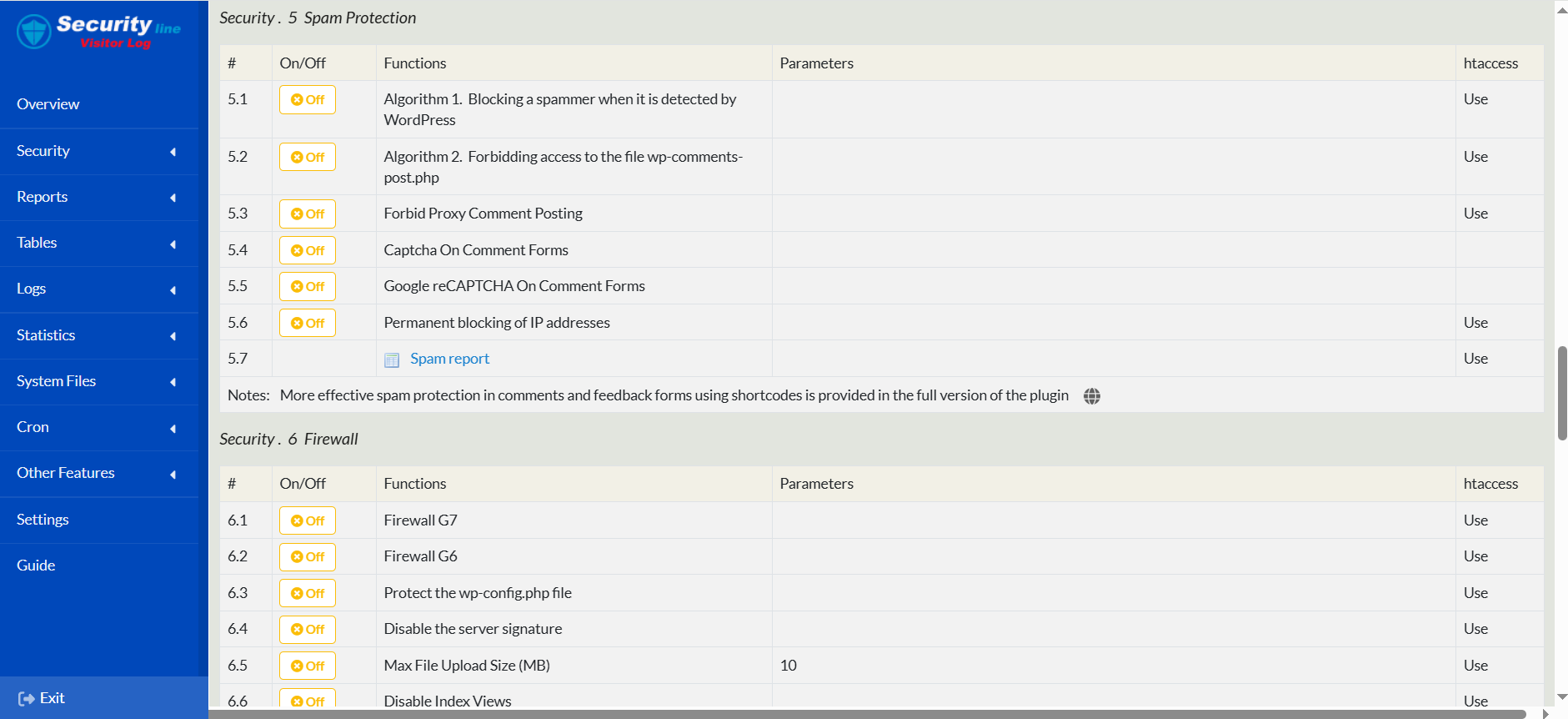Open the Guide page
The image size is (1568, 719).
coord(36,566)
